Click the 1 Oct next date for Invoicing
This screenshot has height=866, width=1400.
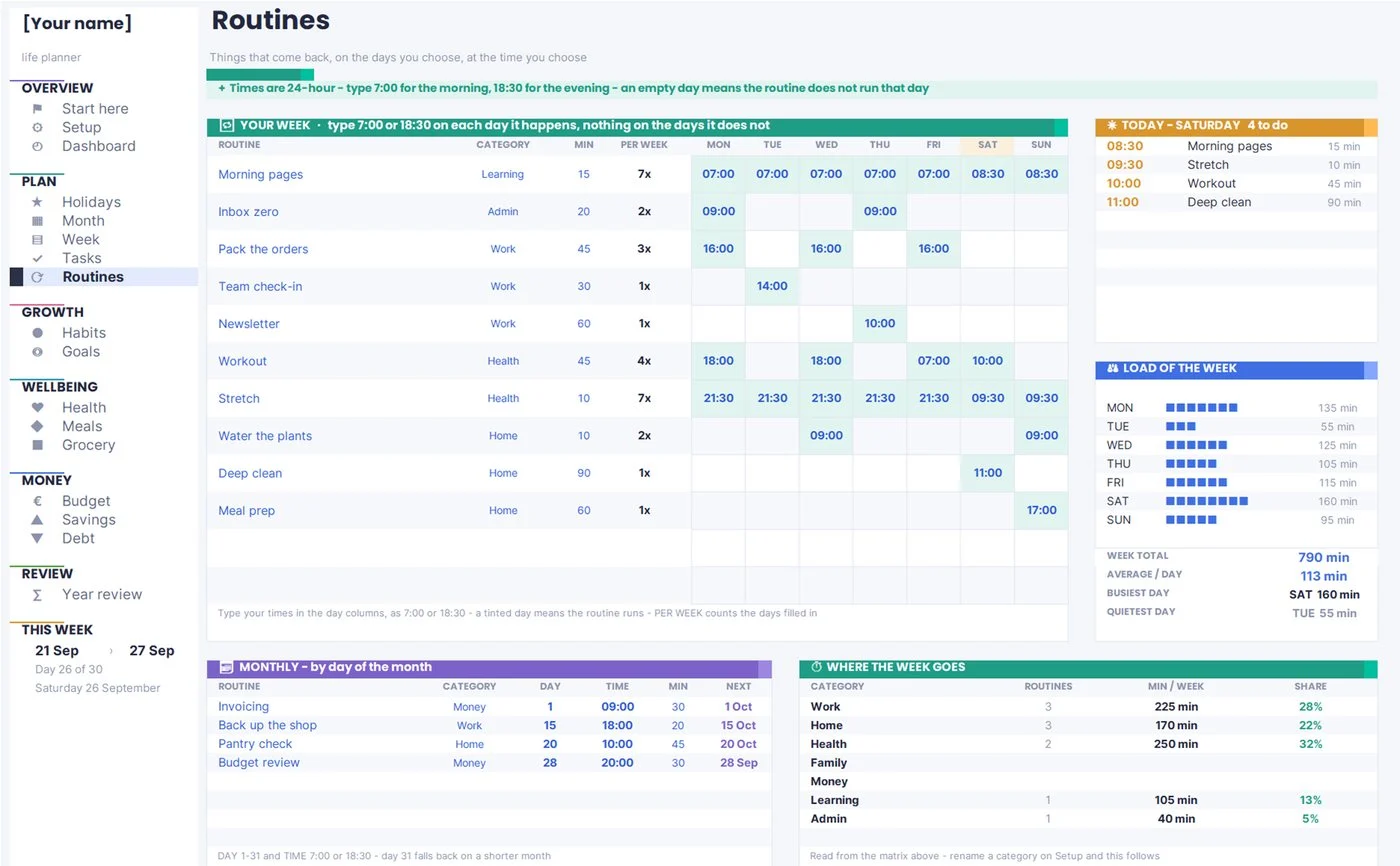click(739, 707)
